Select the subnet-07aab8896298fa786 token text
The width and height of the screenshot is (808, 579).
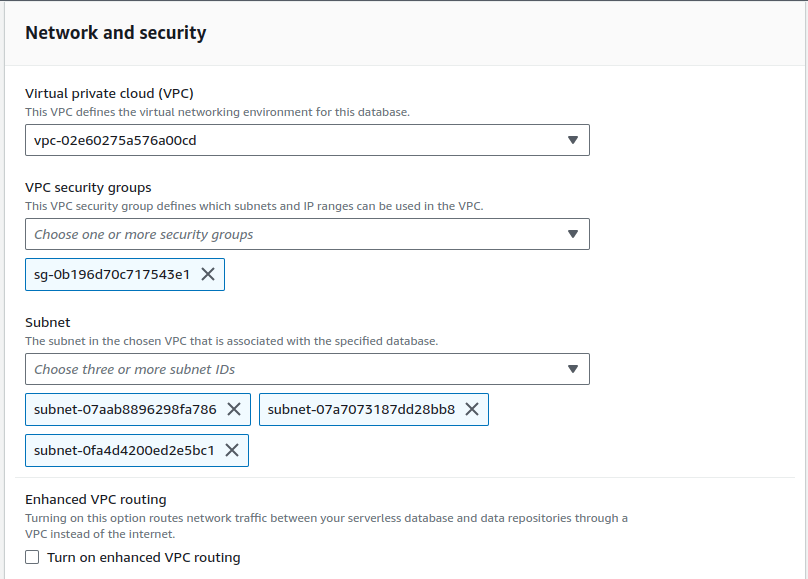coord(125,409)
